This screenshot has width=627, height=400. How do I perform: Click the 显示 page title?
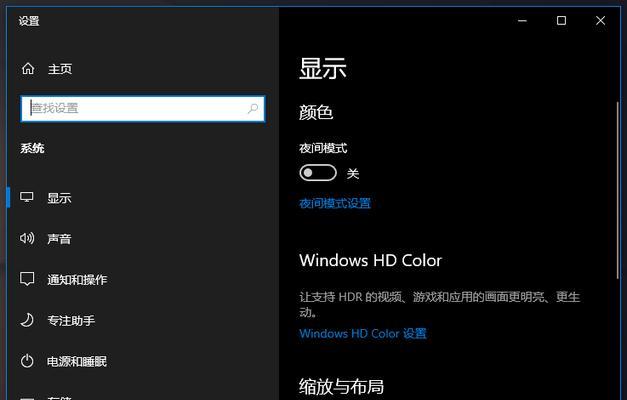click(323, 68)
